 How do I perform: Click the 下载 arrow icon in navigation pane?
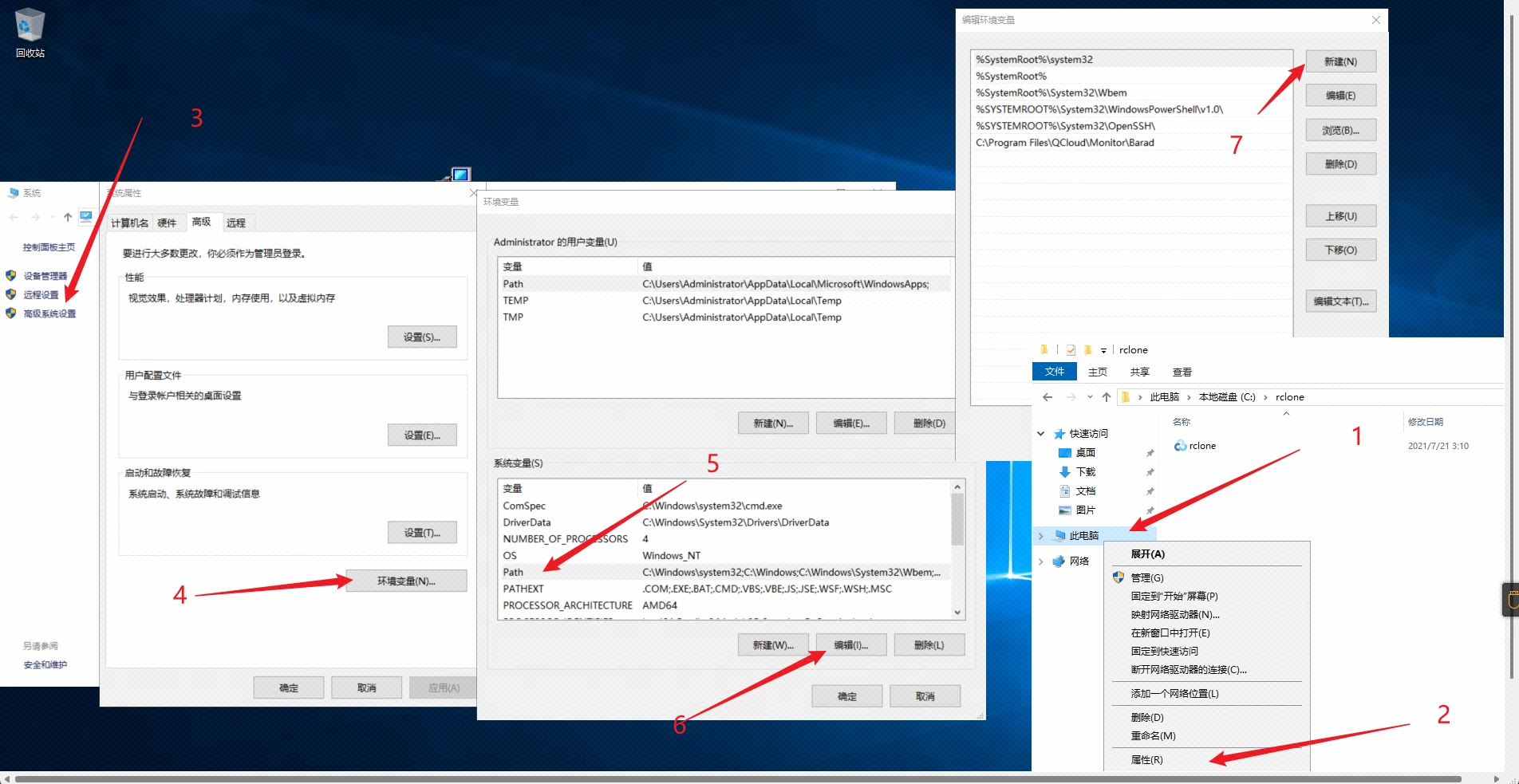1064,471
